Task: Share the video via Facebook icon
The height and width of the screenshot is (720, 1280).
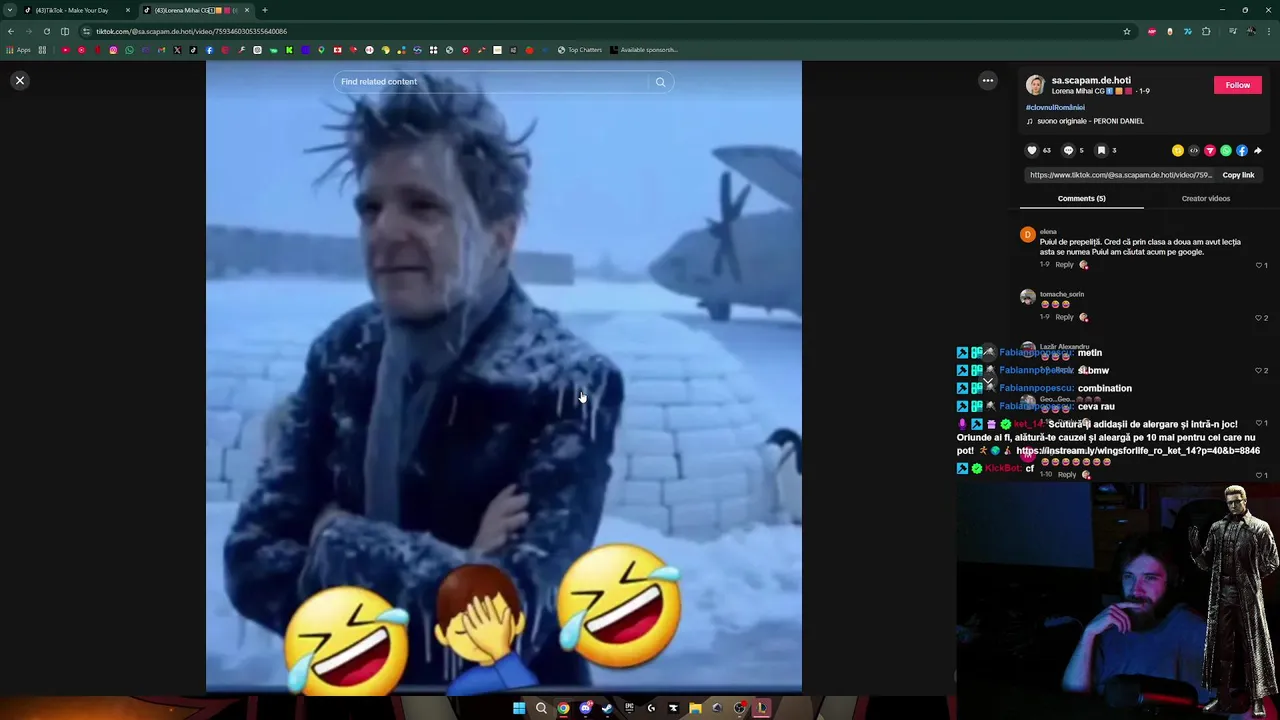Action: [1242, 151]
